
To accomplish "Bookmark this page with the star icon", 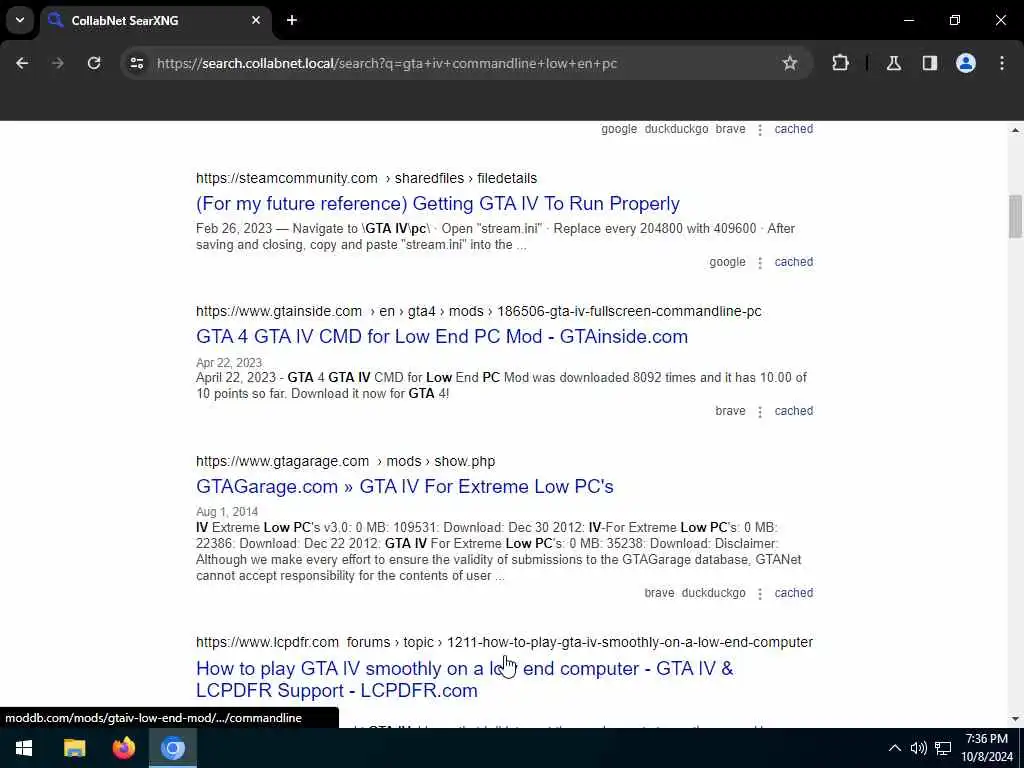I will click(x=790, y=63).
